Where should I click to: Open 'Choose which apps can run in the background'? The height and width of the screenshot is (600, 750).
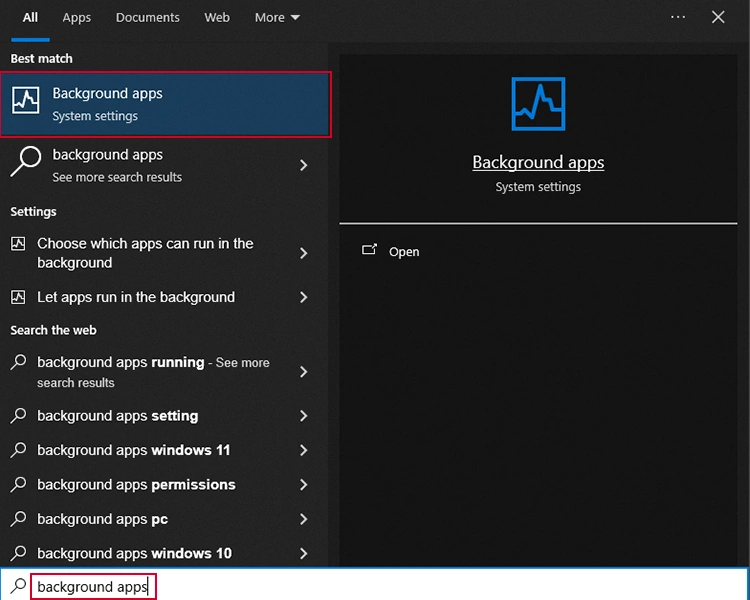coord(165,253)
